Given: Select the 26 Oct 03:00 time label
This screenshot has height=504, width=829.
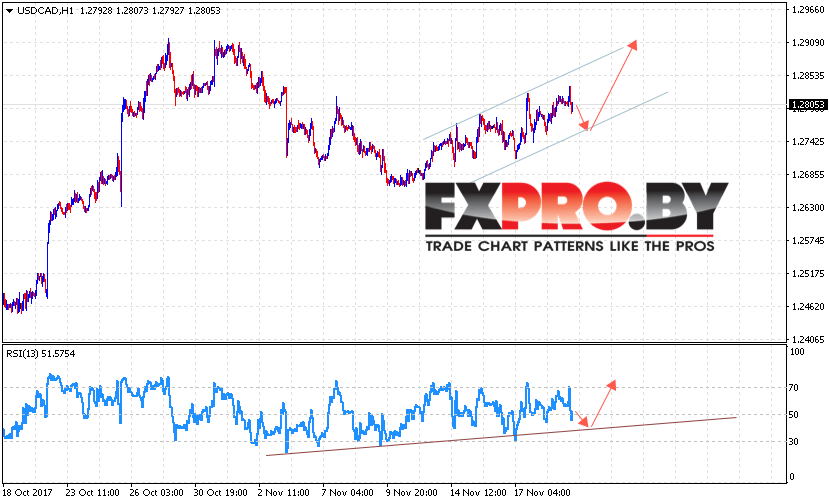Looking at the screenshot, I should tap(156, 492).
